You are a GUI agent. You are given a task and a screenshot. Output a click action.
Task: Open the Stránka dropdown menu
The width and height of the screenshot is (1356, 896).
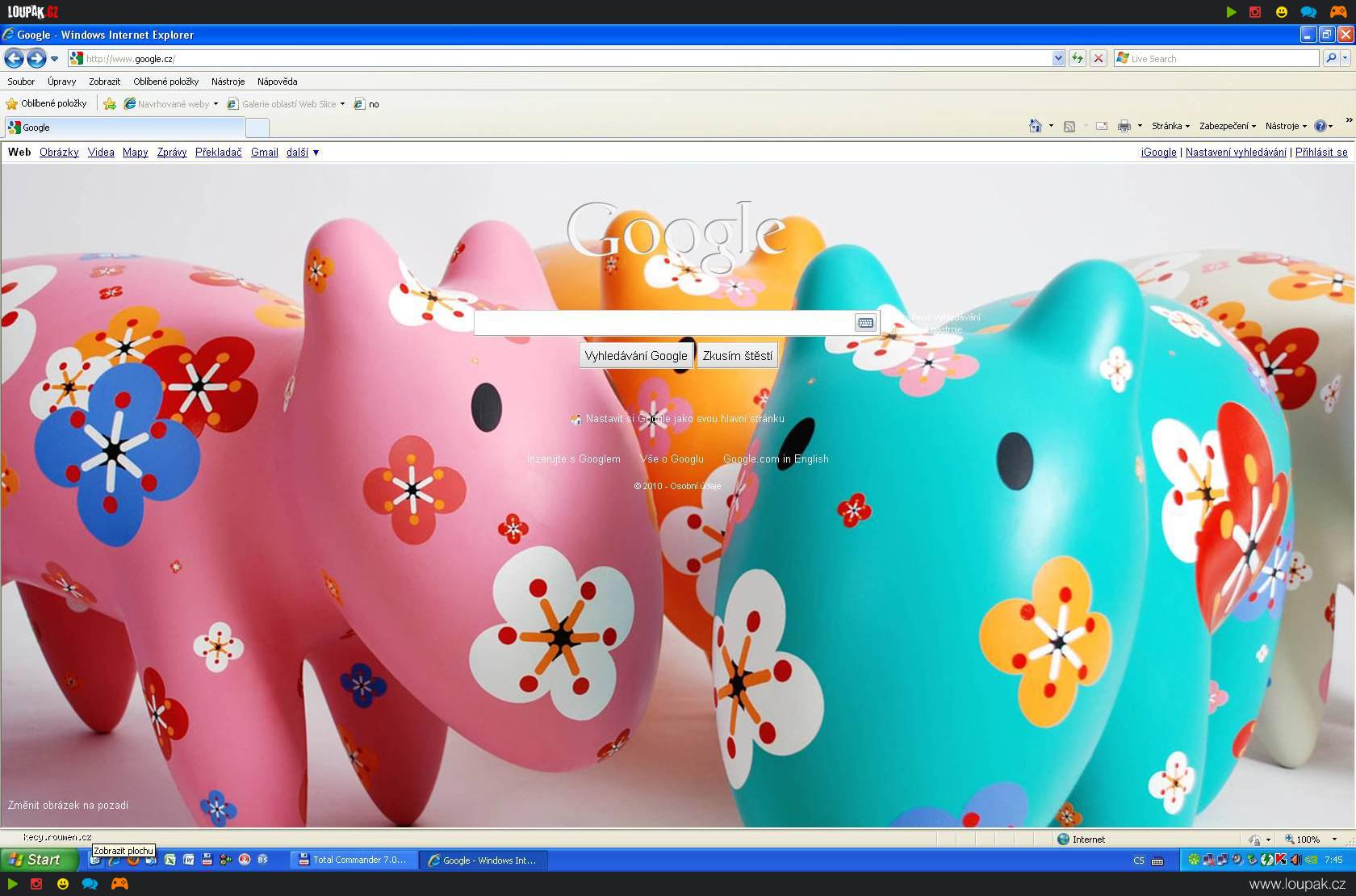(x=1170, y=126)
